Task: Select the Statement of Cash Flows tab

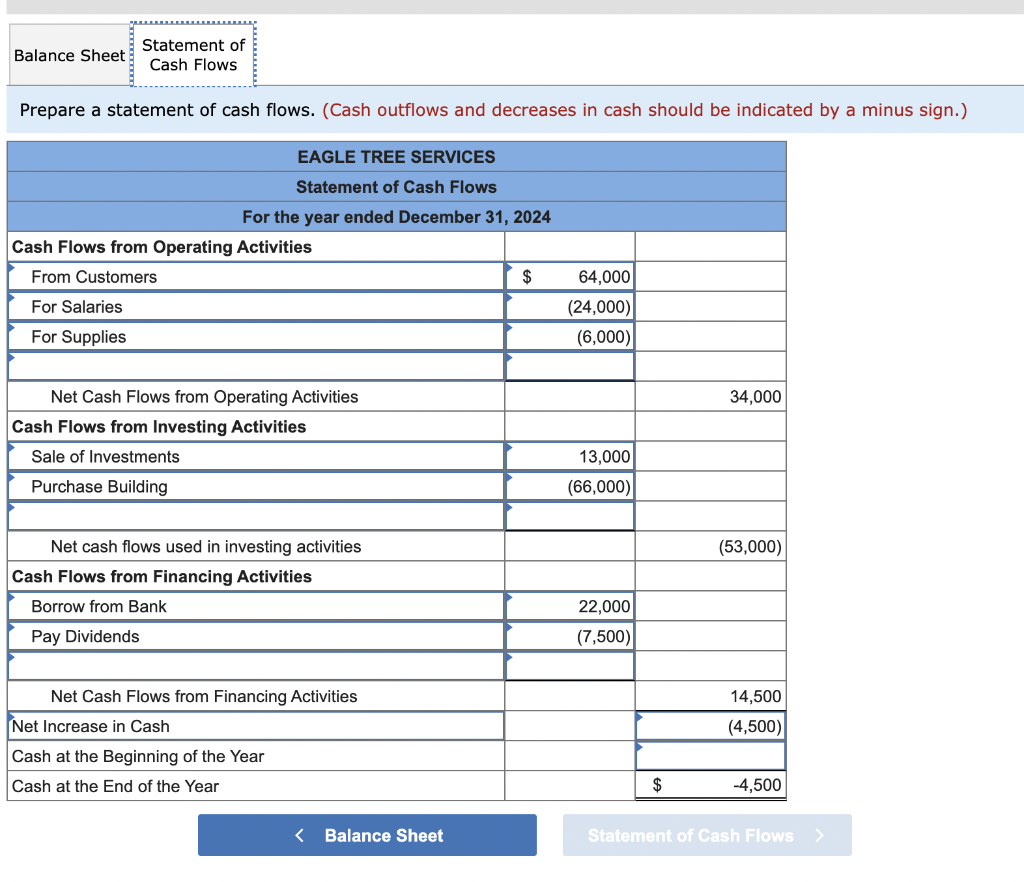Action: [193, 54]
